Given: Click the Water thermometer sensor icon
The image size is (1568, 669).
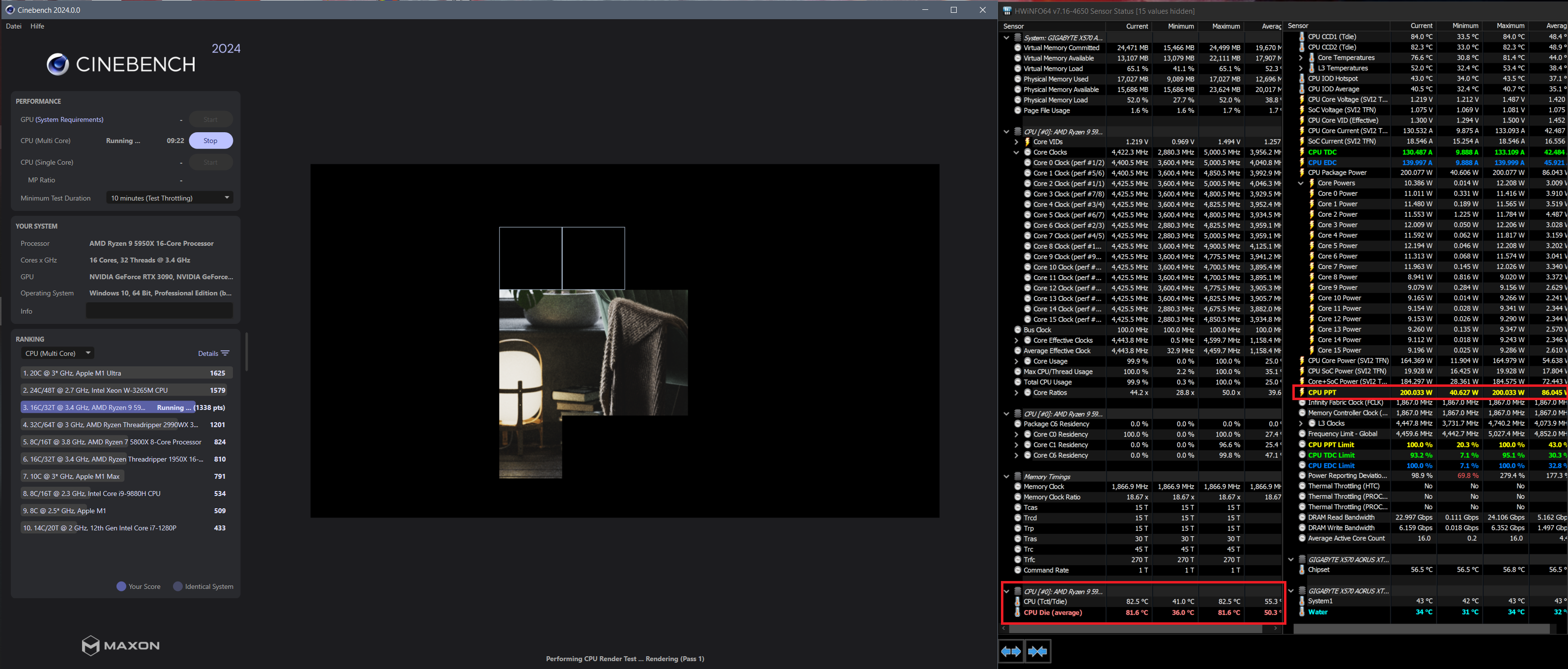Looking at the screenshot, I should click(x=1301, y=612).
